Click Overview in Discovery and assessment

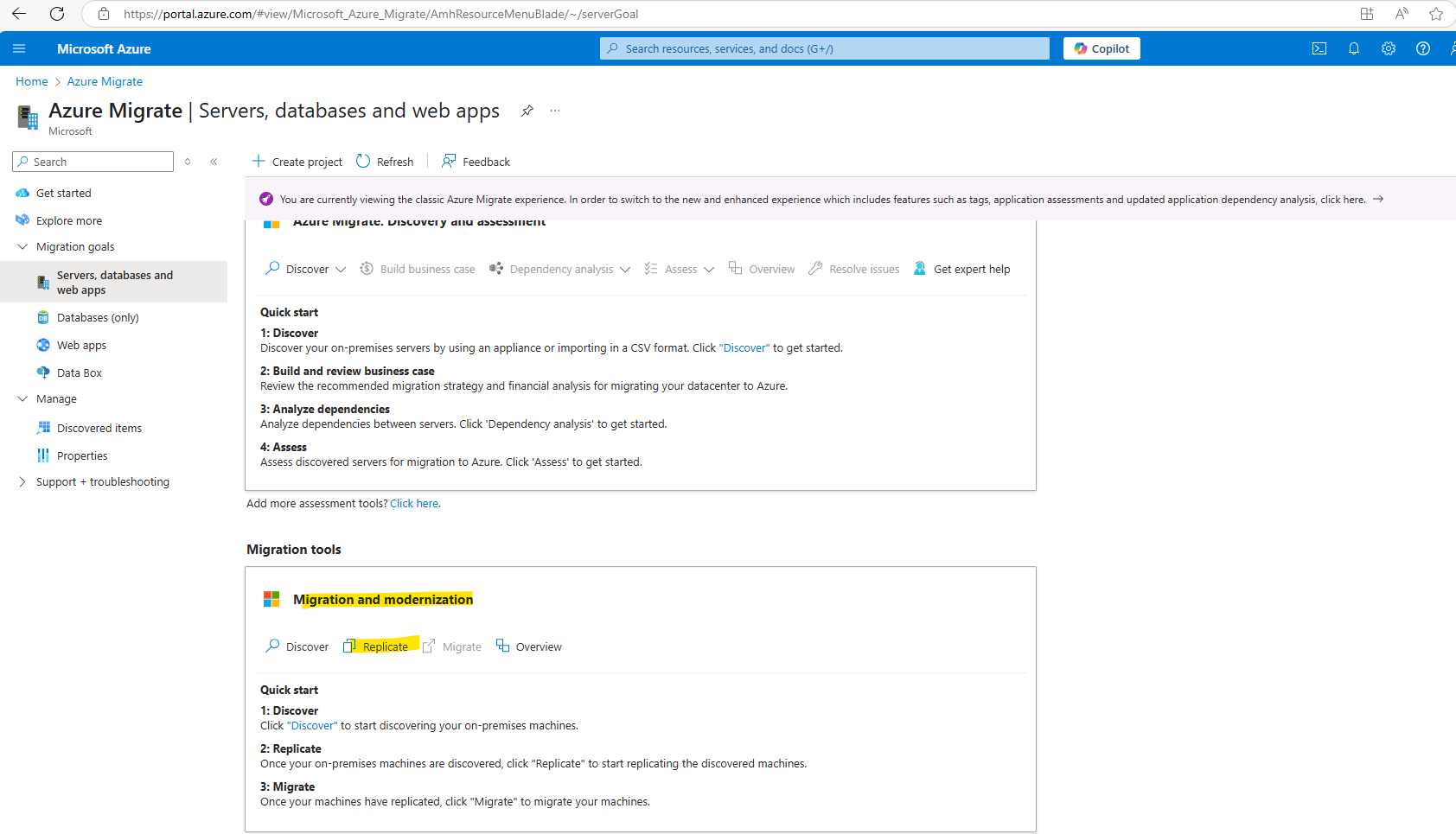pyautogui.click(x=762, y=269)
